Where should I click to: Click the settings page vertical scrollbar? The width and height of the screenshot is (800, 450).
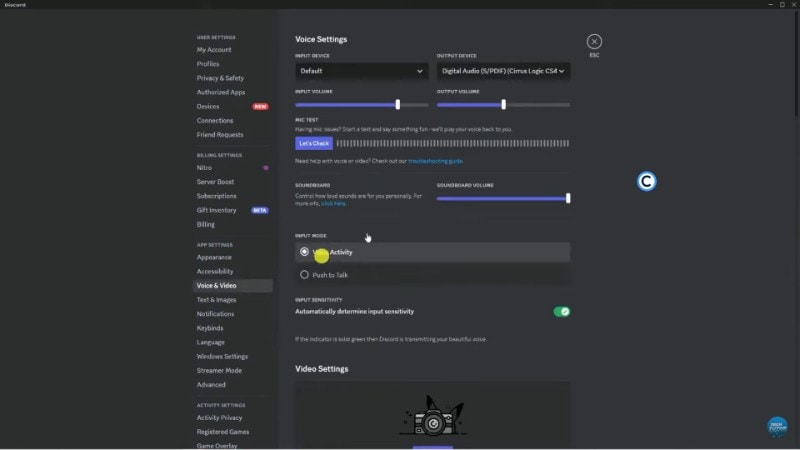[796, 64]
